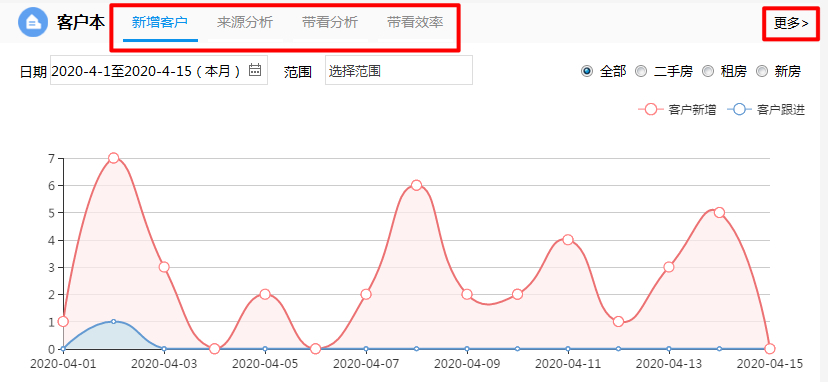
Task: Click the blue 客户本 house icon
Action: coord(33,22)
